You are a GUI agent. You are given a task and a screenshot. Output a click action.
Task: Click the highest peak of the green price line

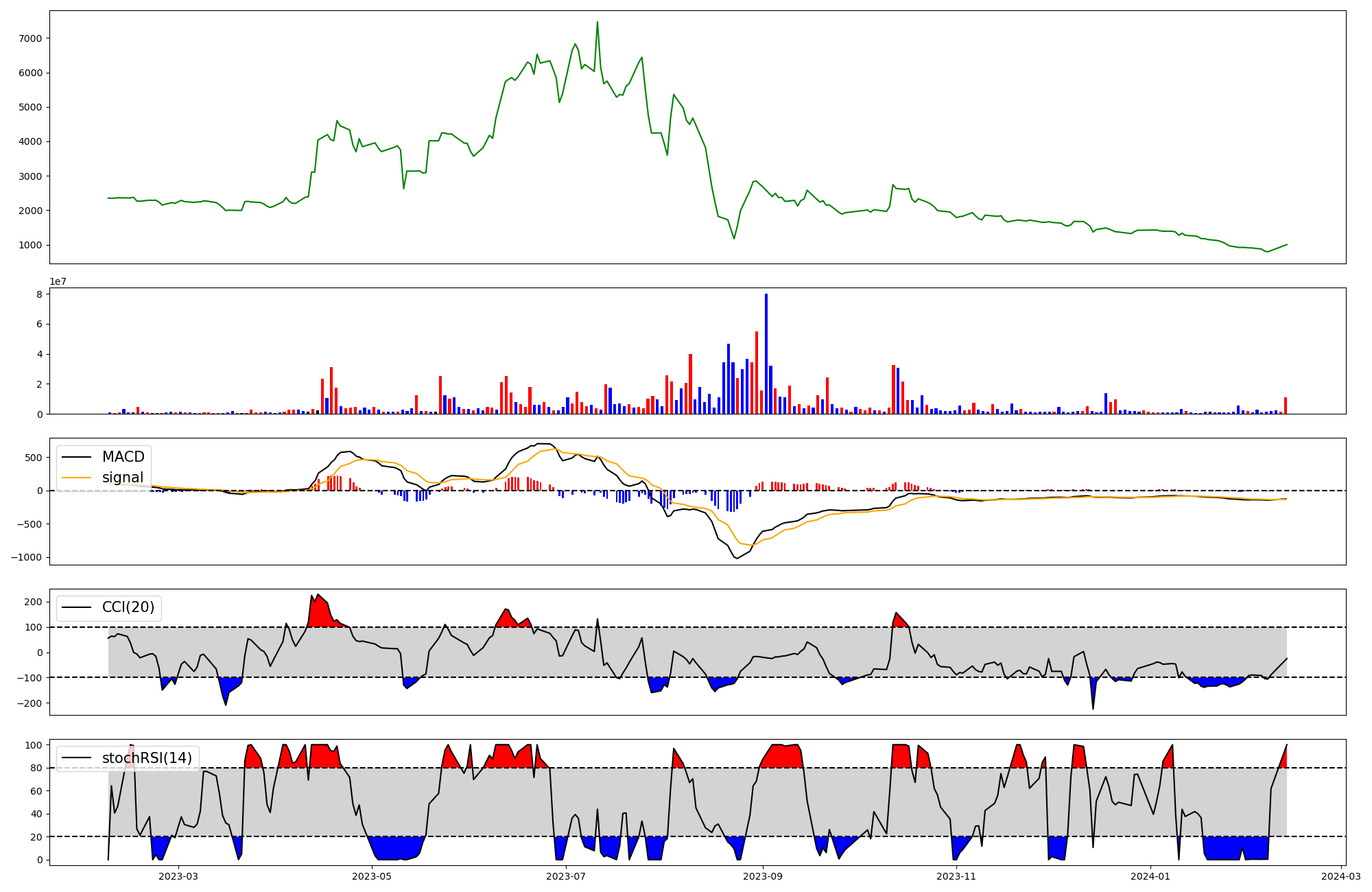[x=597, y=23]
